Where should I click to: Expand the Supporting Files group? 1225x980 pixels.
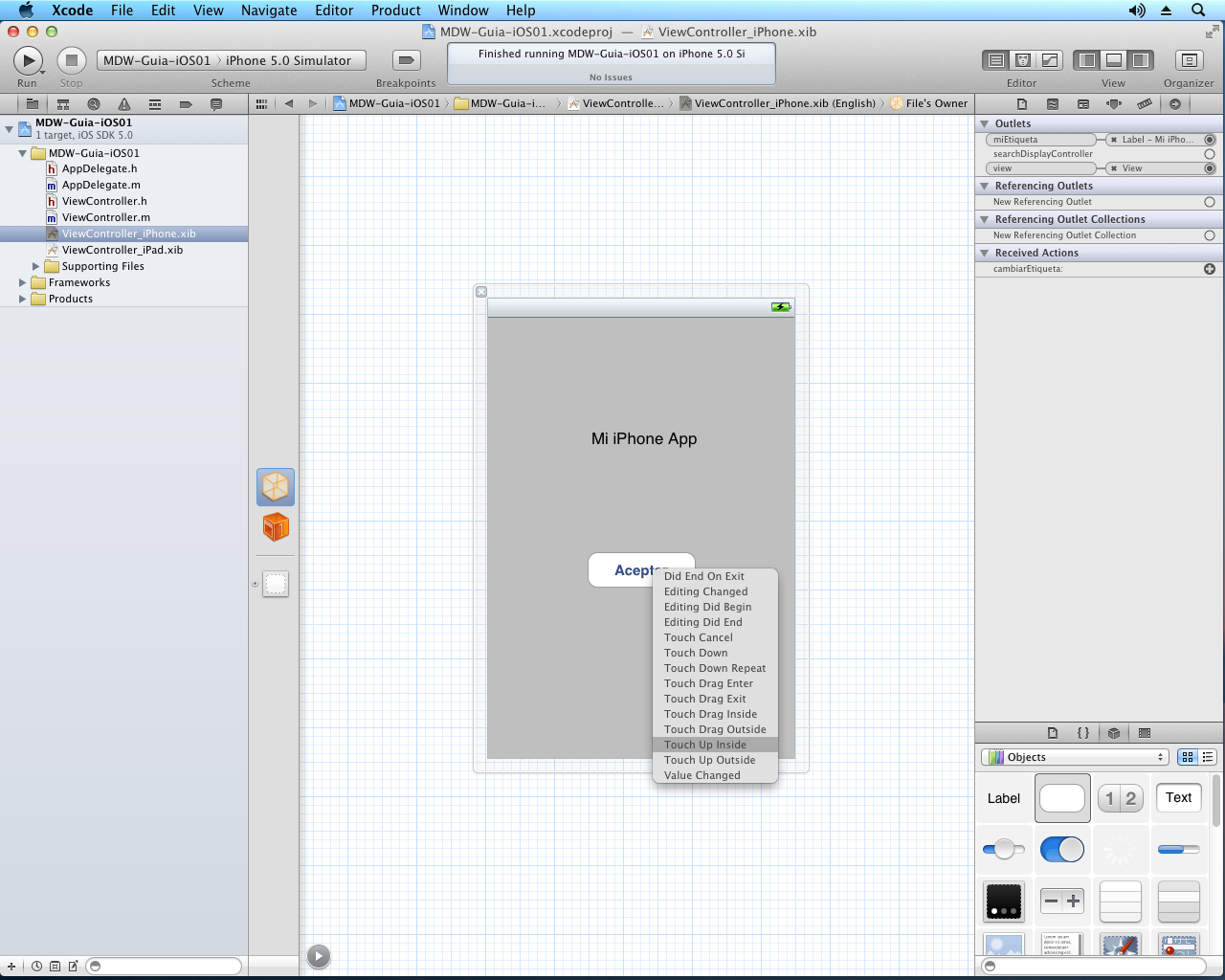click(36, 266)
